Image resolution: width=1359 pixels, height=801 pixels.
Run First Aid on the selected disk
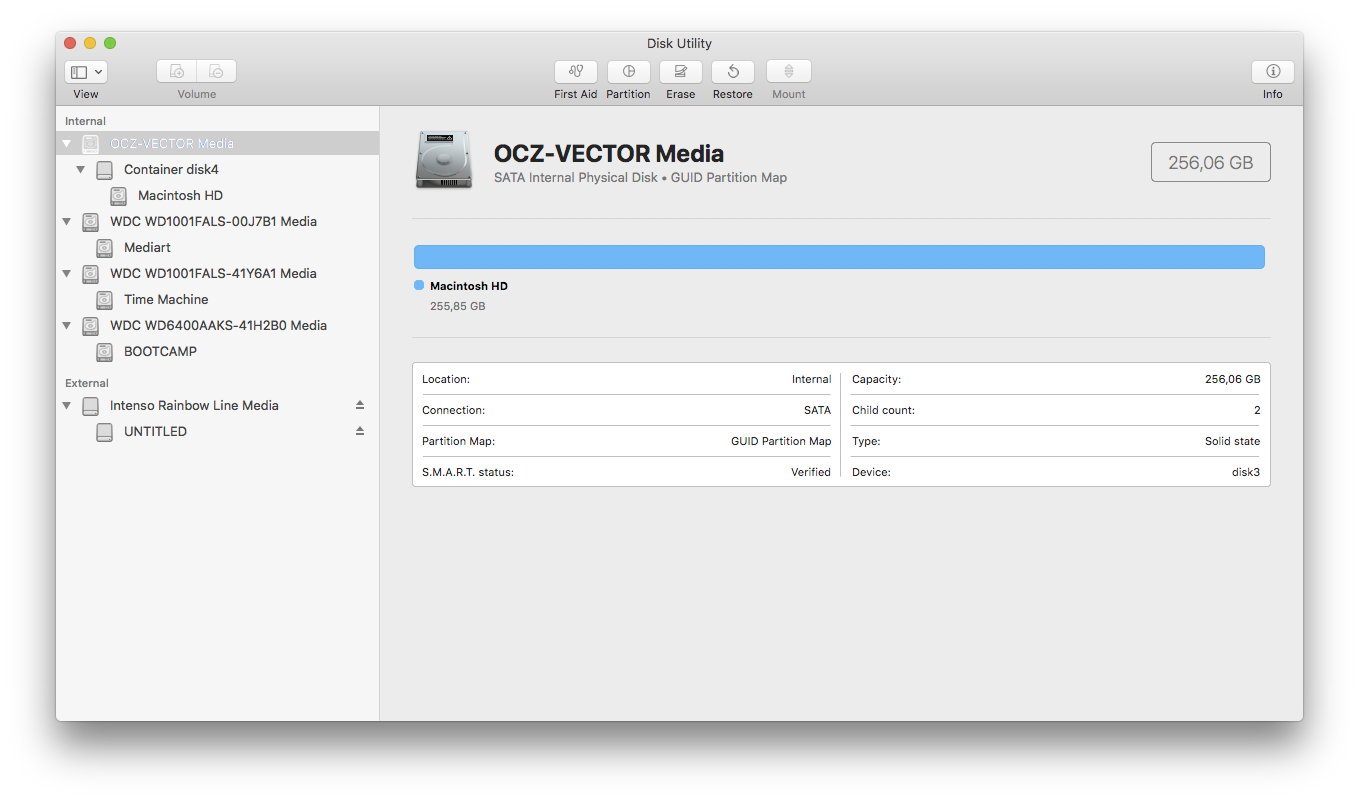(576, 72)
